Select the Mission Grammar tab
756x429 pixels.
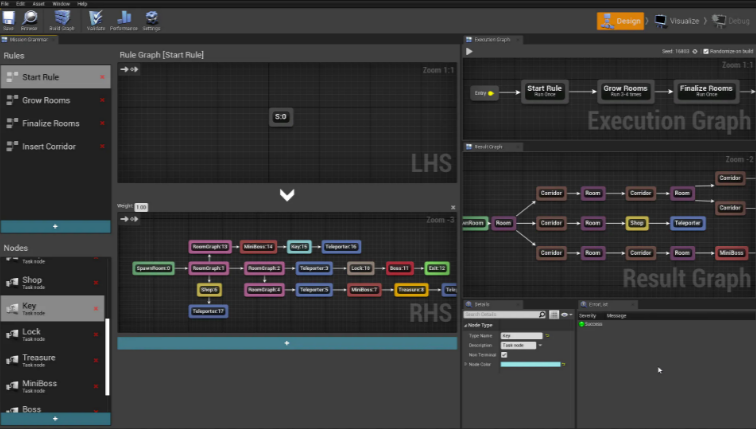28,40
